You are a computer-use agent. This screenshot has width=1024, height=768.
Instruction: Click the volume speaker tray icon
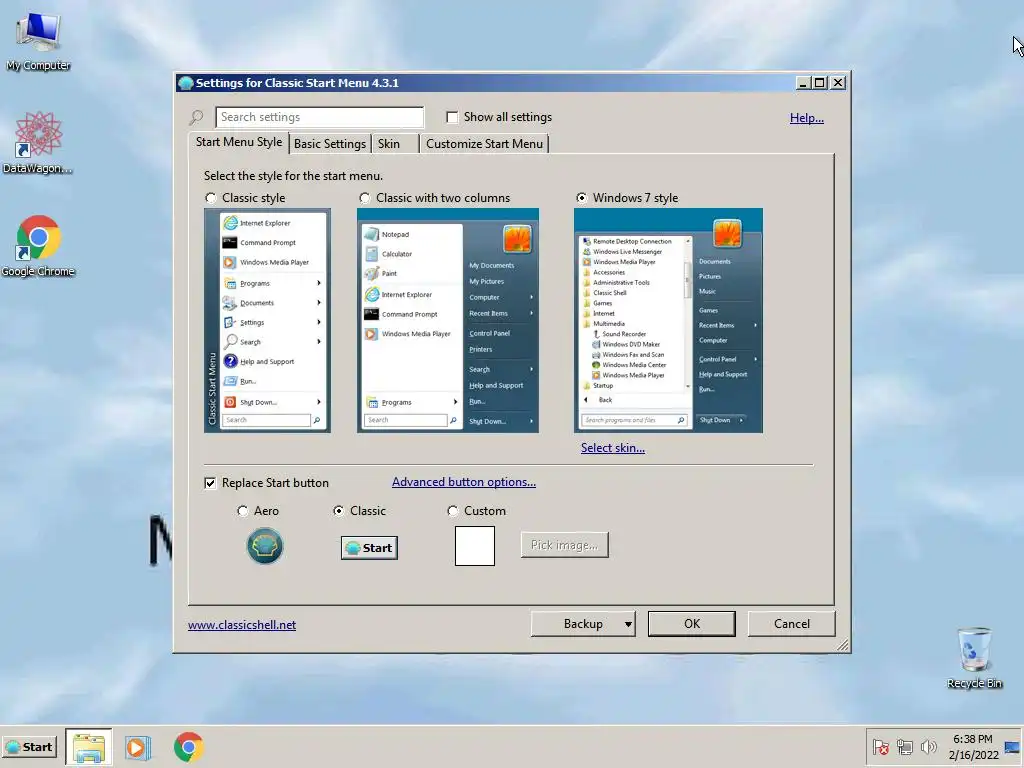tap(928, 746)
